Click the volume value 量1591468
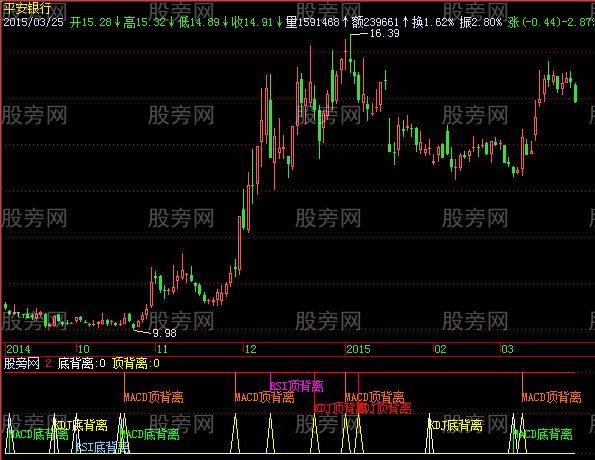Screen dimensions: 595x460 coord(312,22)
